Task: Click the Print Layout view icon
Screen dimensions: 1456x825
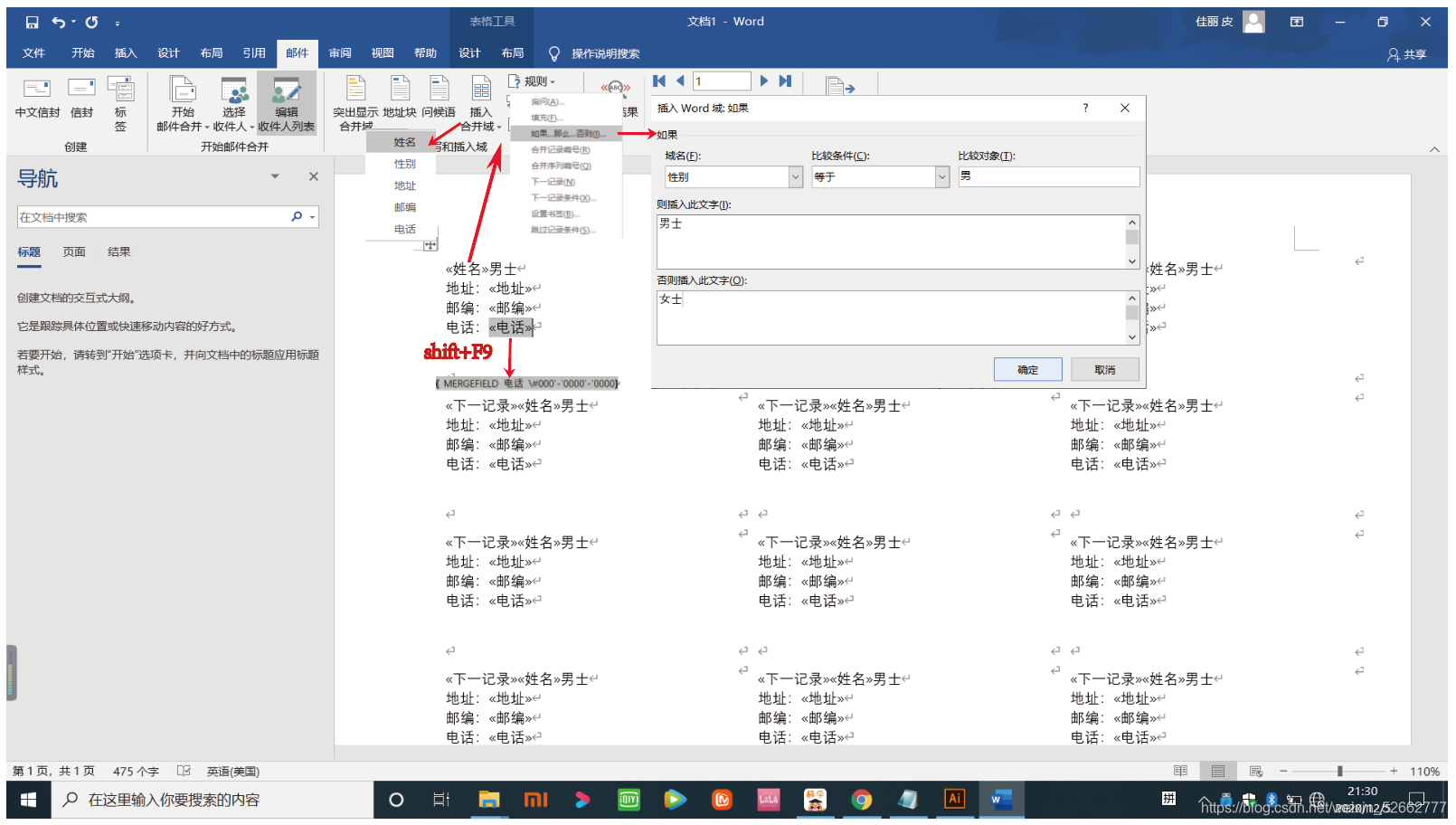Action: (x=1218, y=771)
